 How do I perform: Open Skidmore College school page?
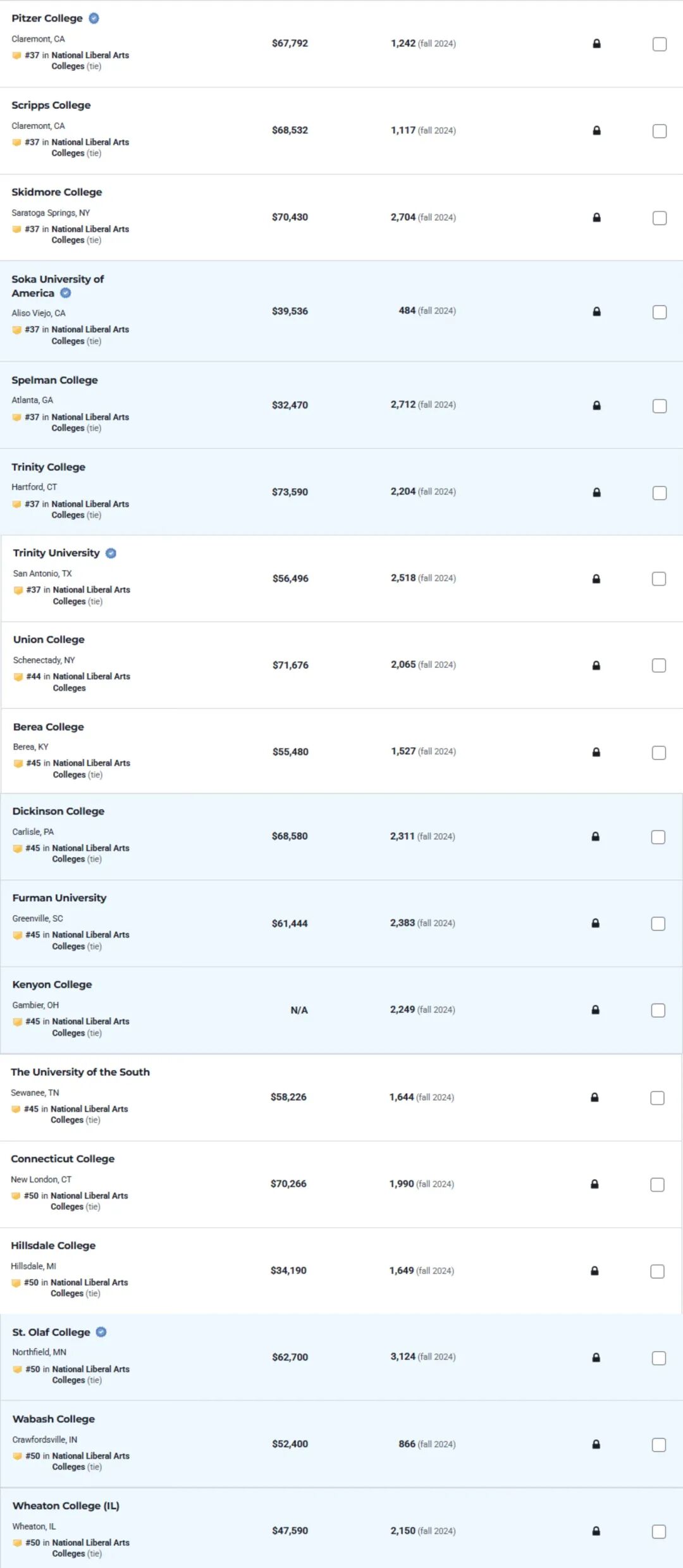tap(57, 192)
